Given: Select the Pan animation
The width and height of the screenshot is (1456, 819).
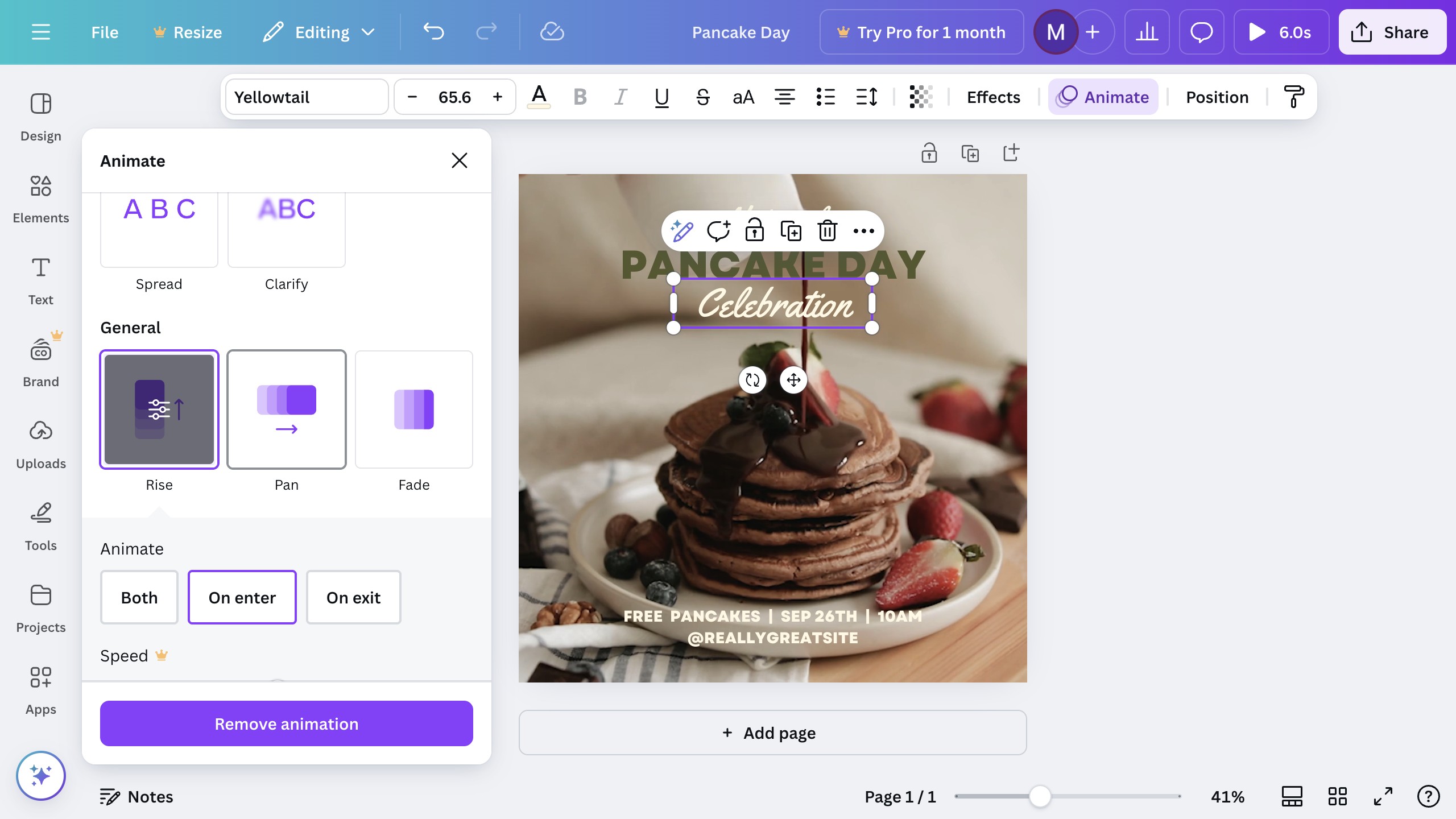Looking at the screenshot, I should point(287,409).
